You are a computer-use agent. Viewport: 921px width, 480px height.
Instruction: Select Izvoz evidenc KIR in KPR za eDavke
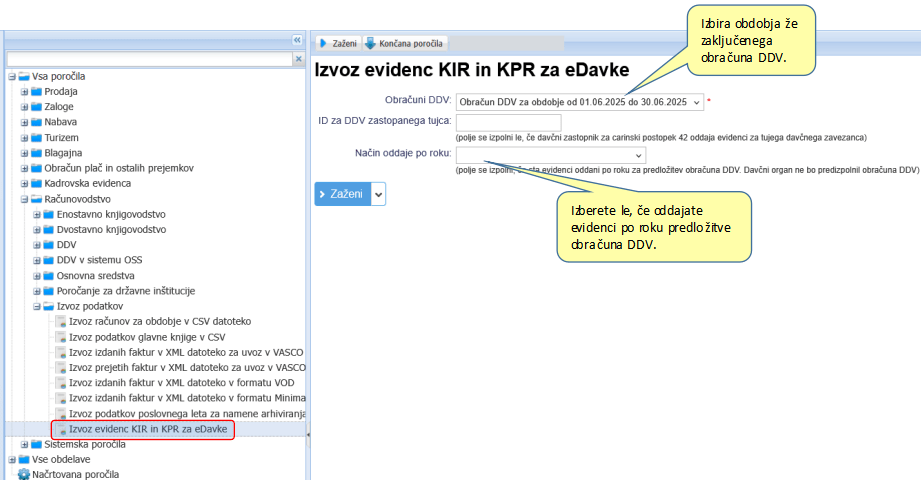coord(148,429)
